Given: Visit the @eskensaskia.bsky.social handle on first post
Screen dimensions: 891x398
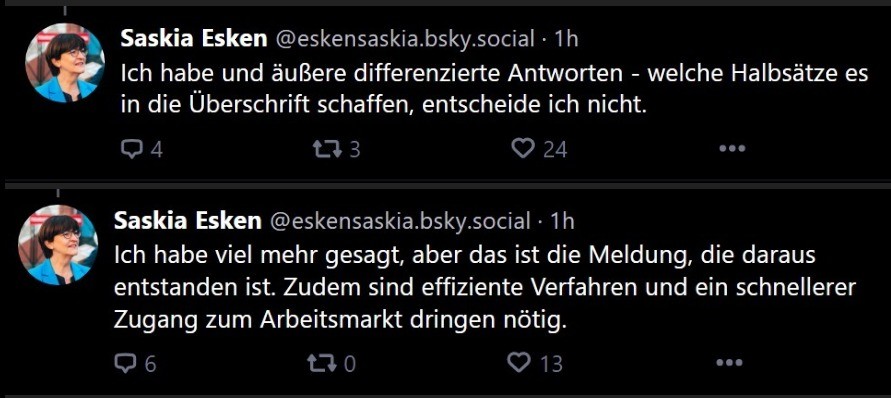Looking at the screenshot, I should pyautogui.click(x=405, y=39).
